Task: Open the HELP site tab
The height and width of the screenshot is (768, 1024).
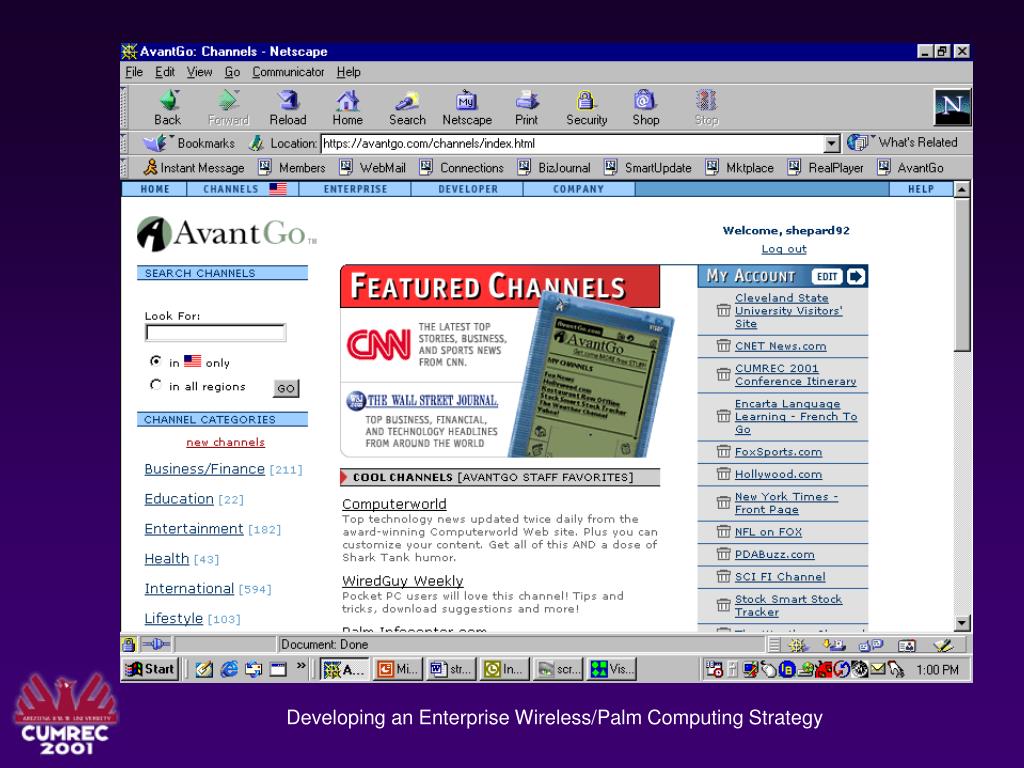Action: coord(921,189)
